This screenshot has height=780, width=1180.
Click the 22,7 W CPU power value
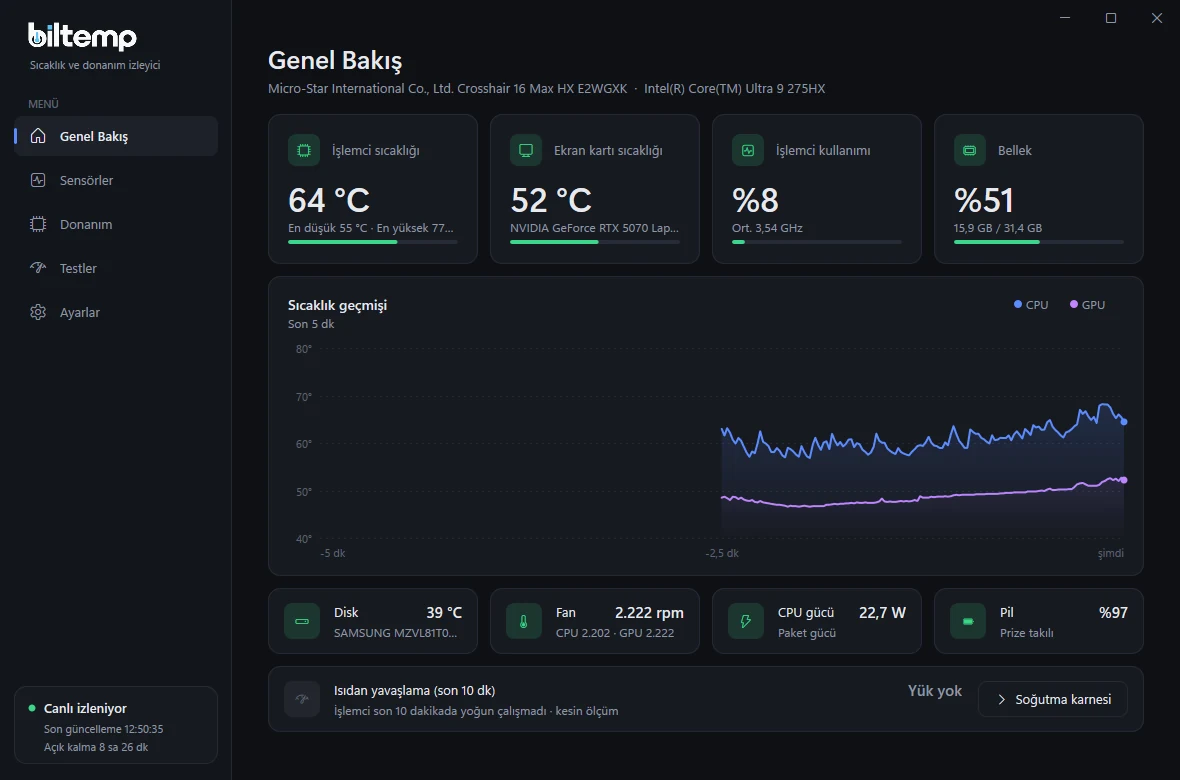click(882, 612)
